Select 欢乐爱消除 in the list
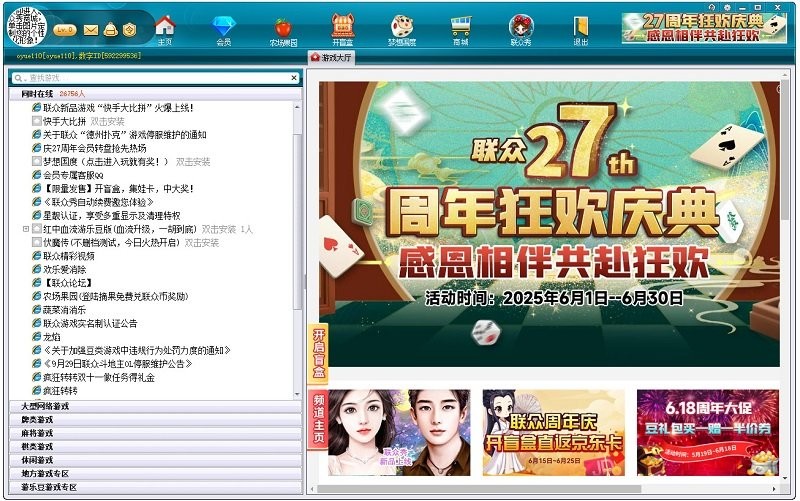The width and height of the screenshot is (800, 501). (59, 269)
